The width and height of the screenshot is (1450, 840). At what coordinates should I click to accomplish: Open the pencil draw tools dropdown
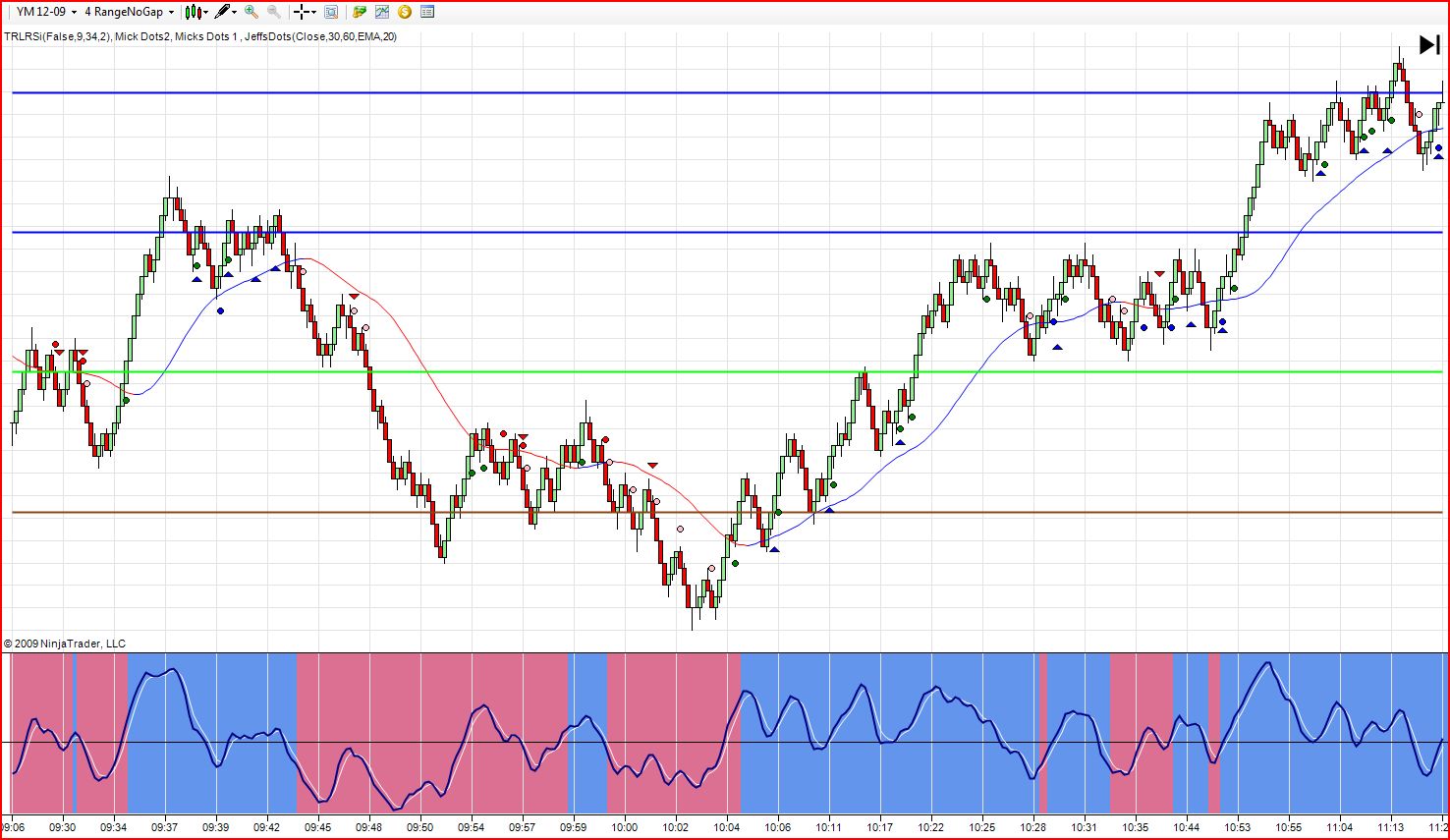[226, 12]
